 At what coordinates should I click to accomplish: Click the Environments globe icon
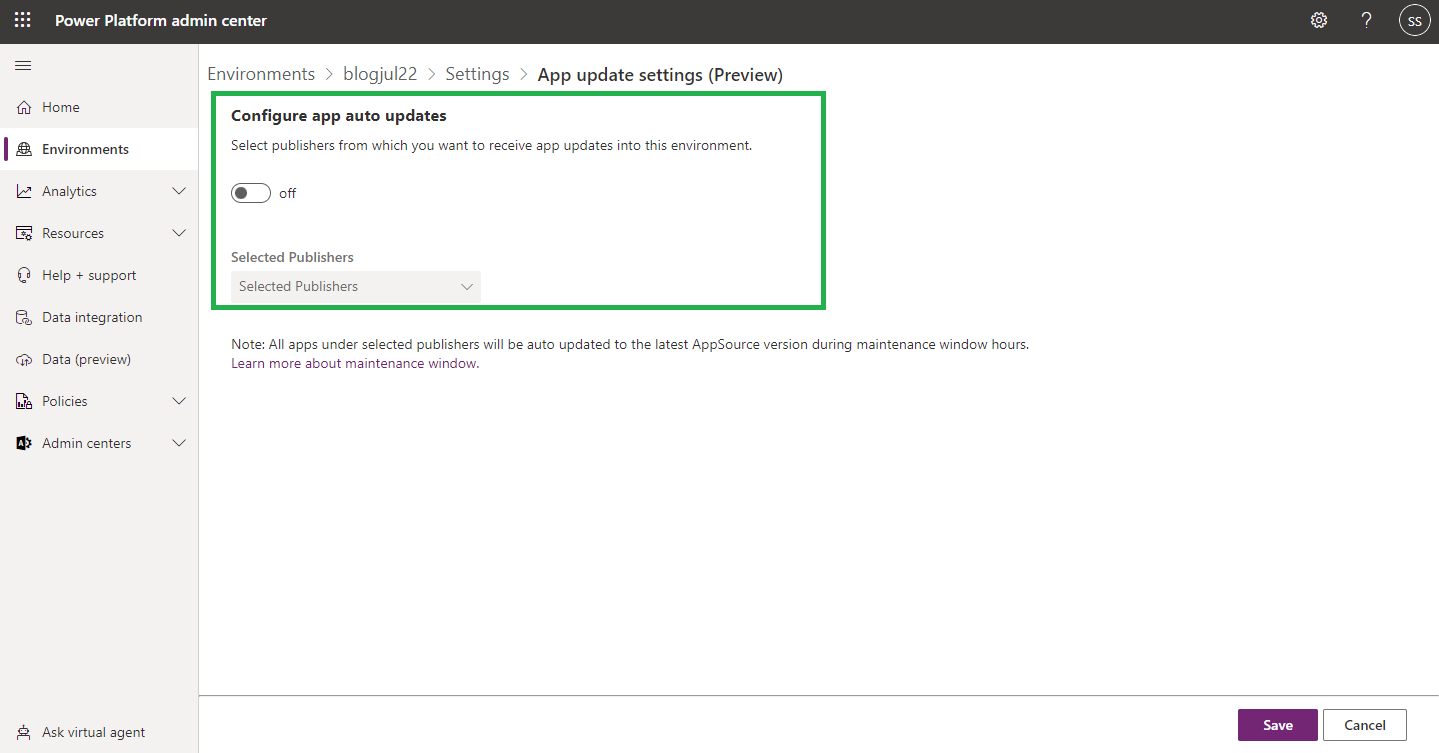point(24,149)
